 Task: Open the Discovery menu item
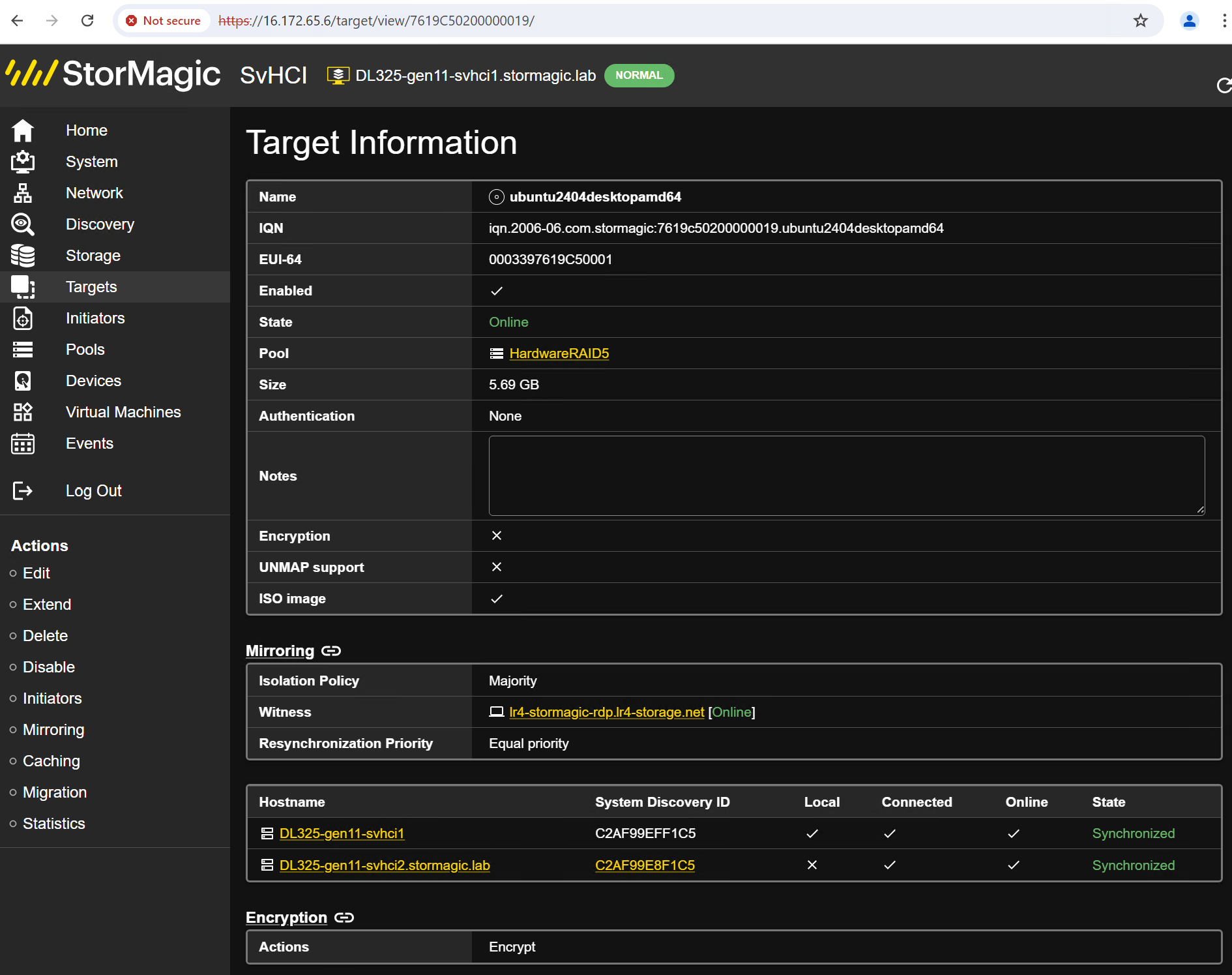point(100,224)
